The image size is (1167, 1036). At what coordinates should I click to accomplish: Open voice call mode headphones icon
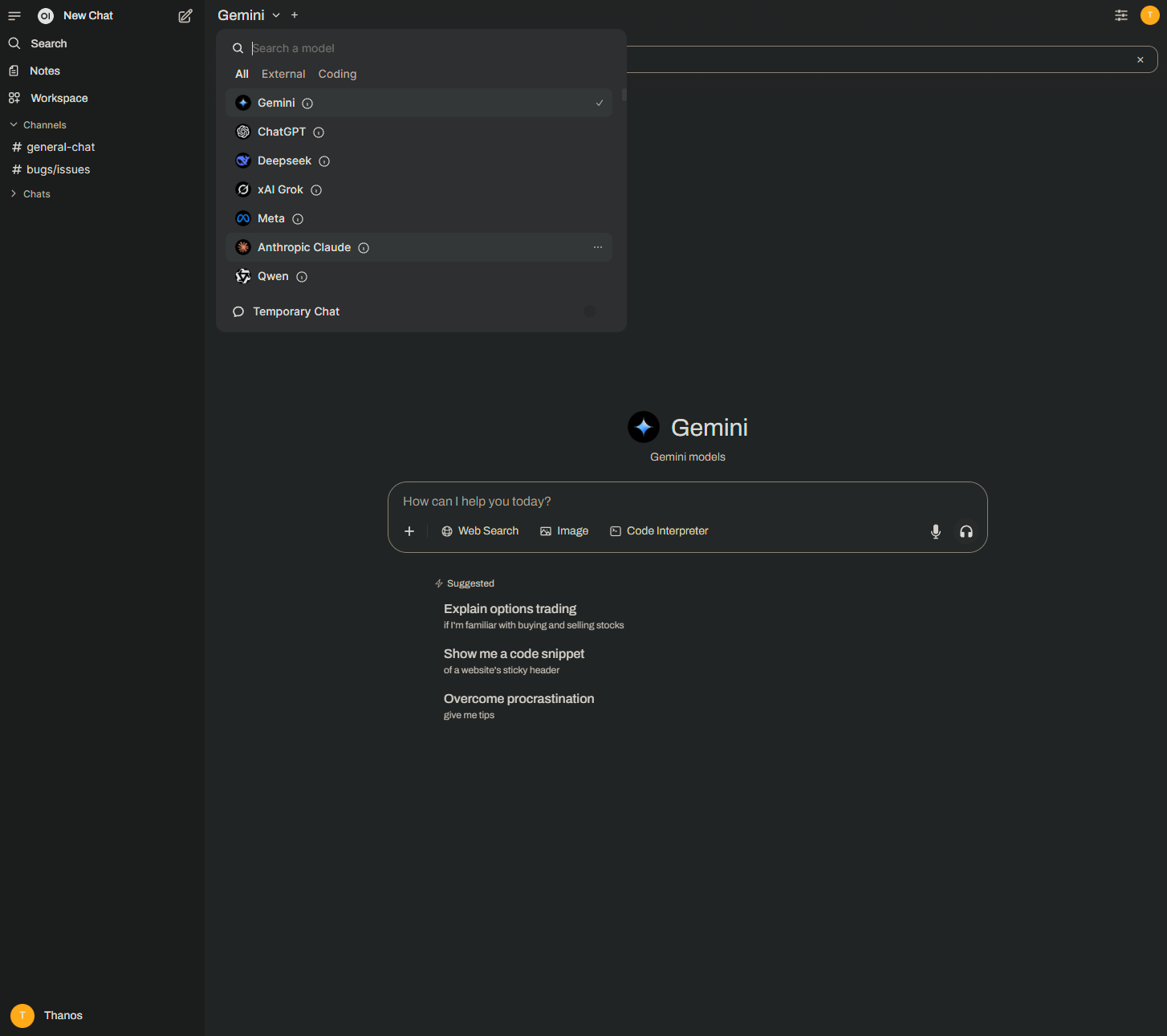pyautogui.click(x=966, y=531)
